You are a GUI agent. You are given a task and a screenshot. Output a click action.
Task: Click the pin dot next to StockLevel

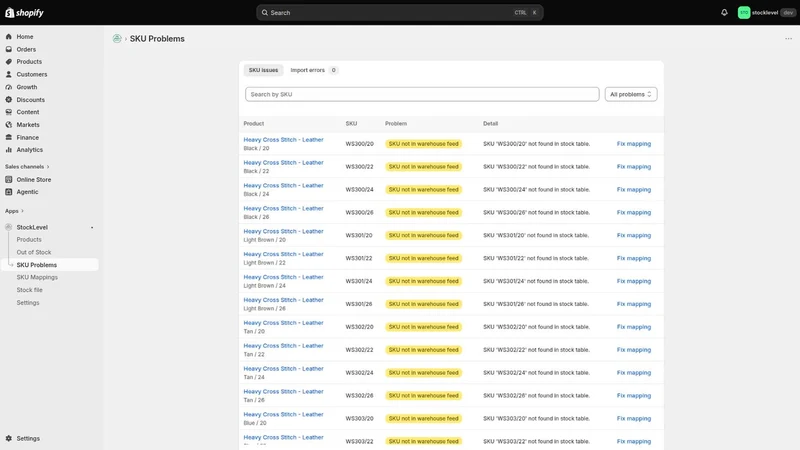click(92, 228)
